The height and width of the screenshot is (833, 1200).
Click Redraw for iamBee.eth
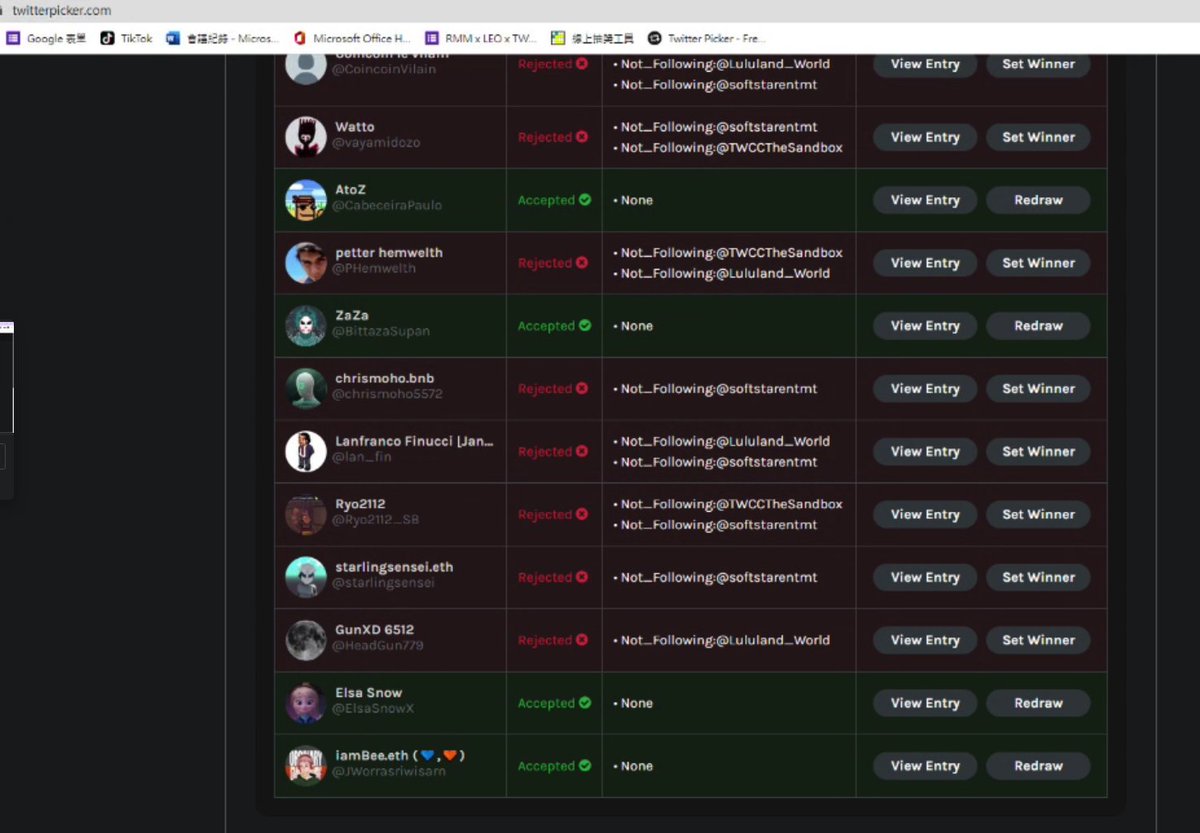click(x=1038, y=766)
